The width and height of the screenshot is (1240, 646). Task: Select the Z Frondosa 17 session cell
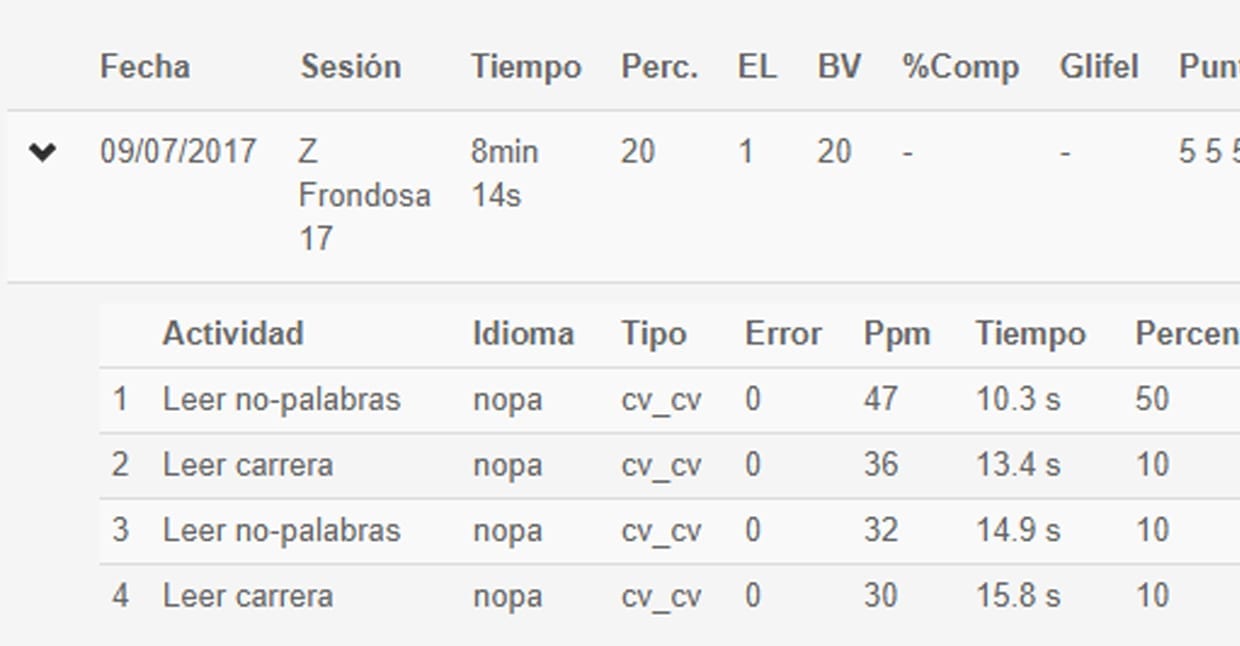364,196
